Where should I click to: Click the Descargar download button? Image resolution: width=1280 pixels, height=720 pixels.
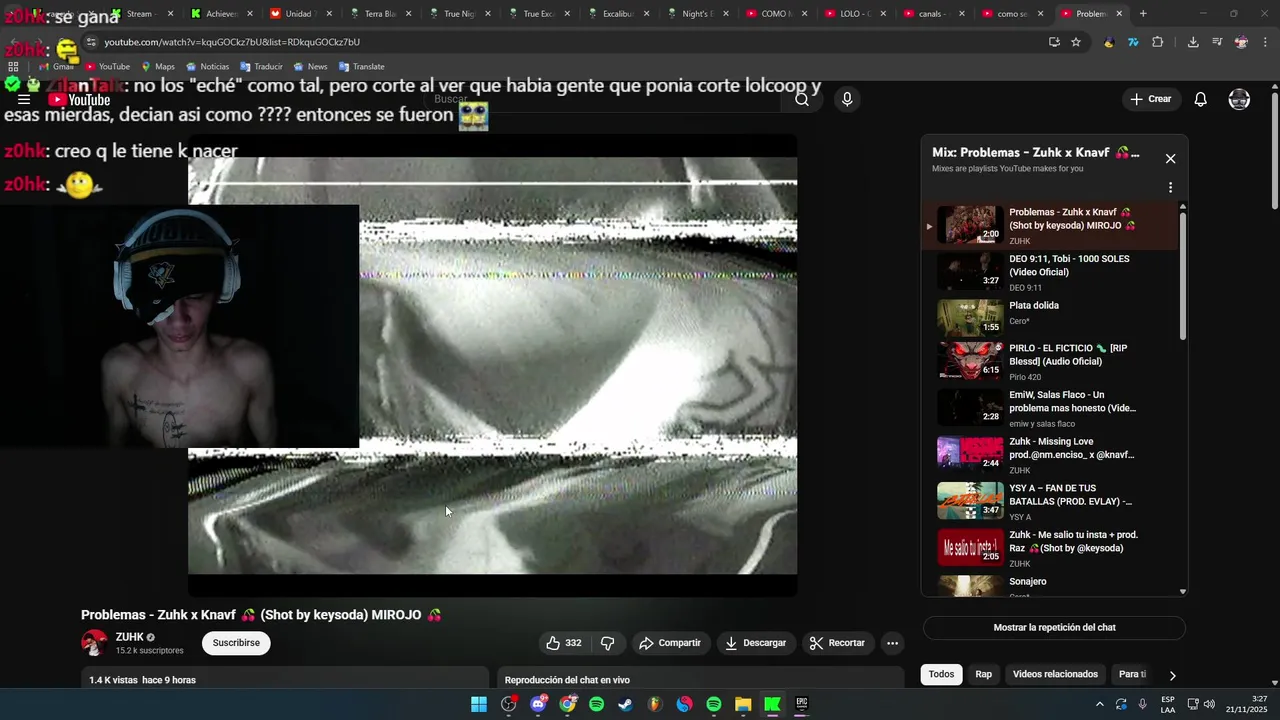click(x=756, y=643)
